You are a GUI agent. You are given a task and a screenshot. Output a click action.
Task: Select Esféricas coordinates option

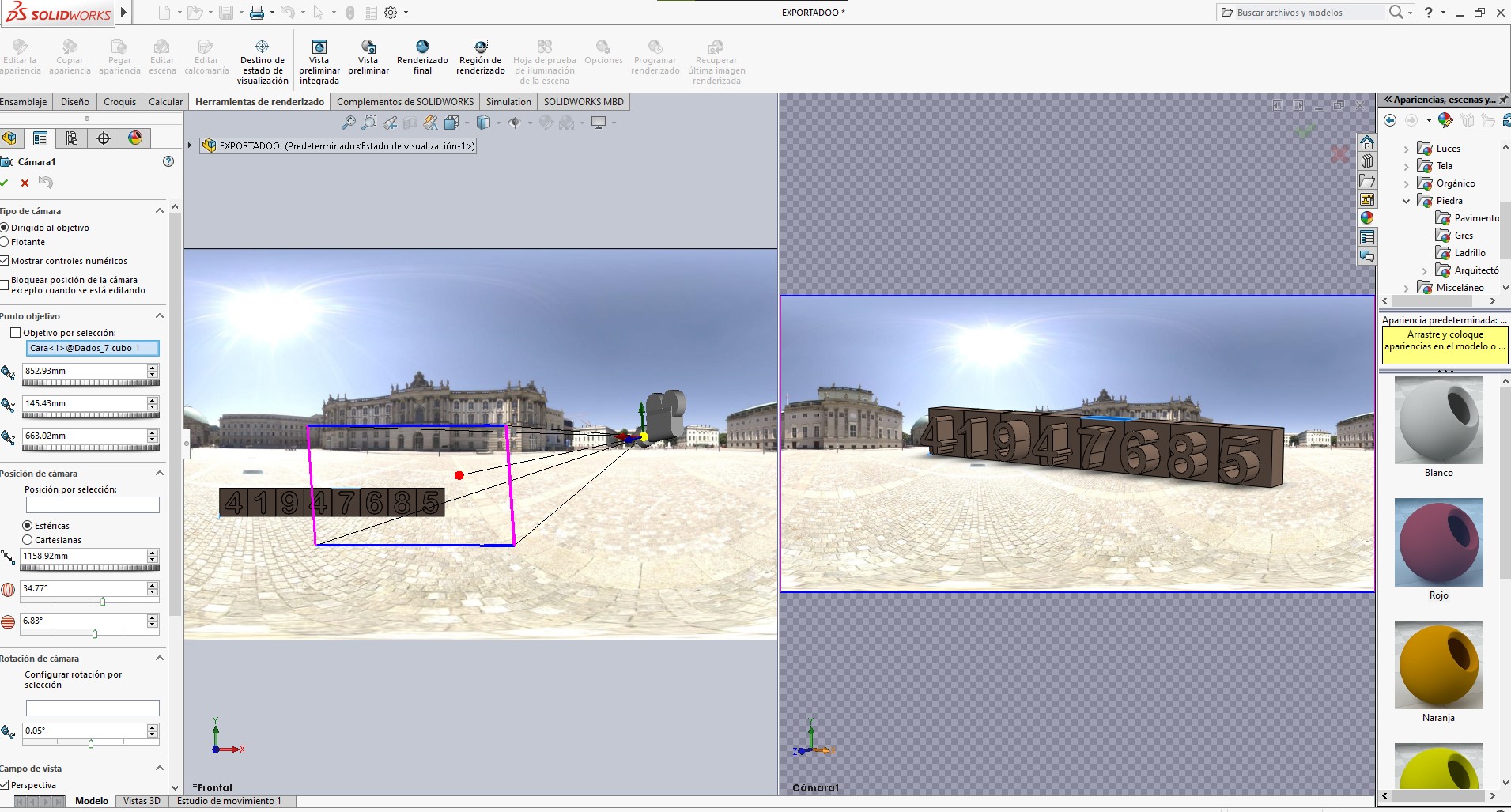[28, 526]
